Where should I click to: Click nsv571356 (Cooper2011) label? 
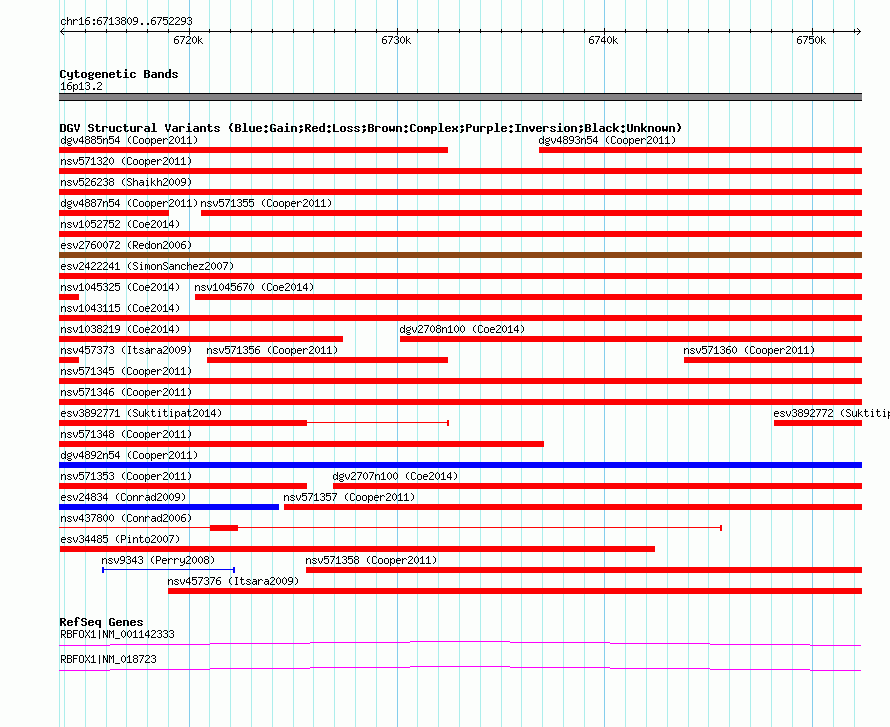click(x=272, y=350)
